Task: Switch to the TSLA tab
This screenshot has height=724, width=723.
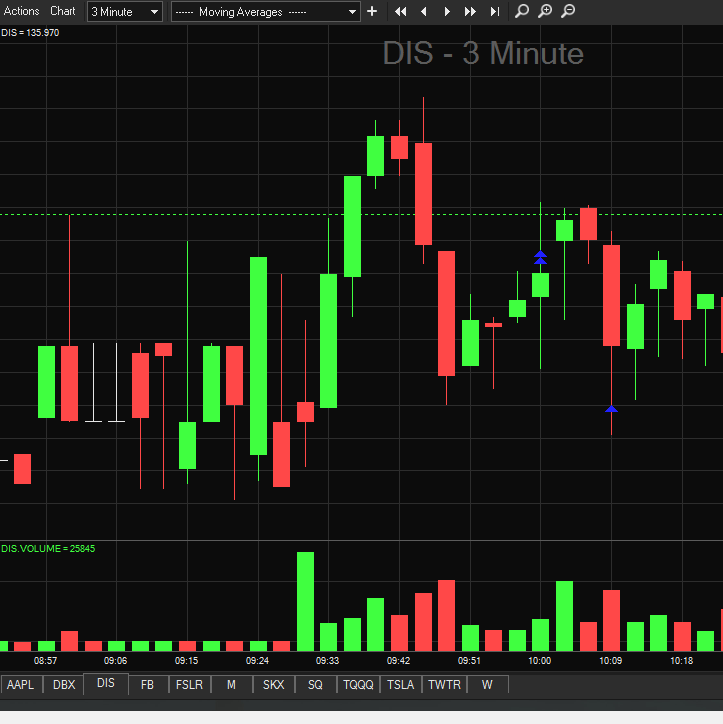Action: point(400,684)
